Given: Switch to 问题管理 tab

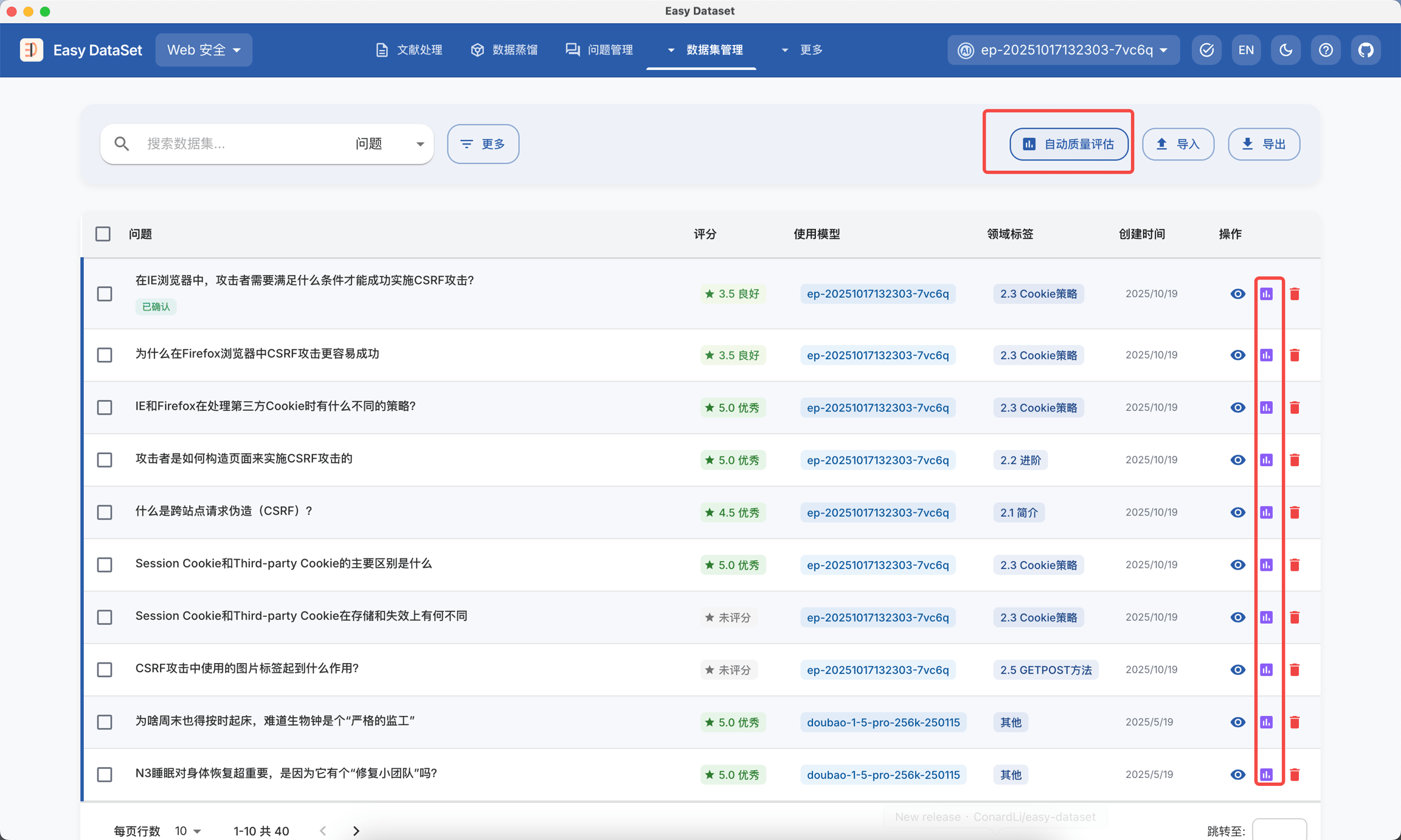Looking at the screenshot, I should point(600,50).
